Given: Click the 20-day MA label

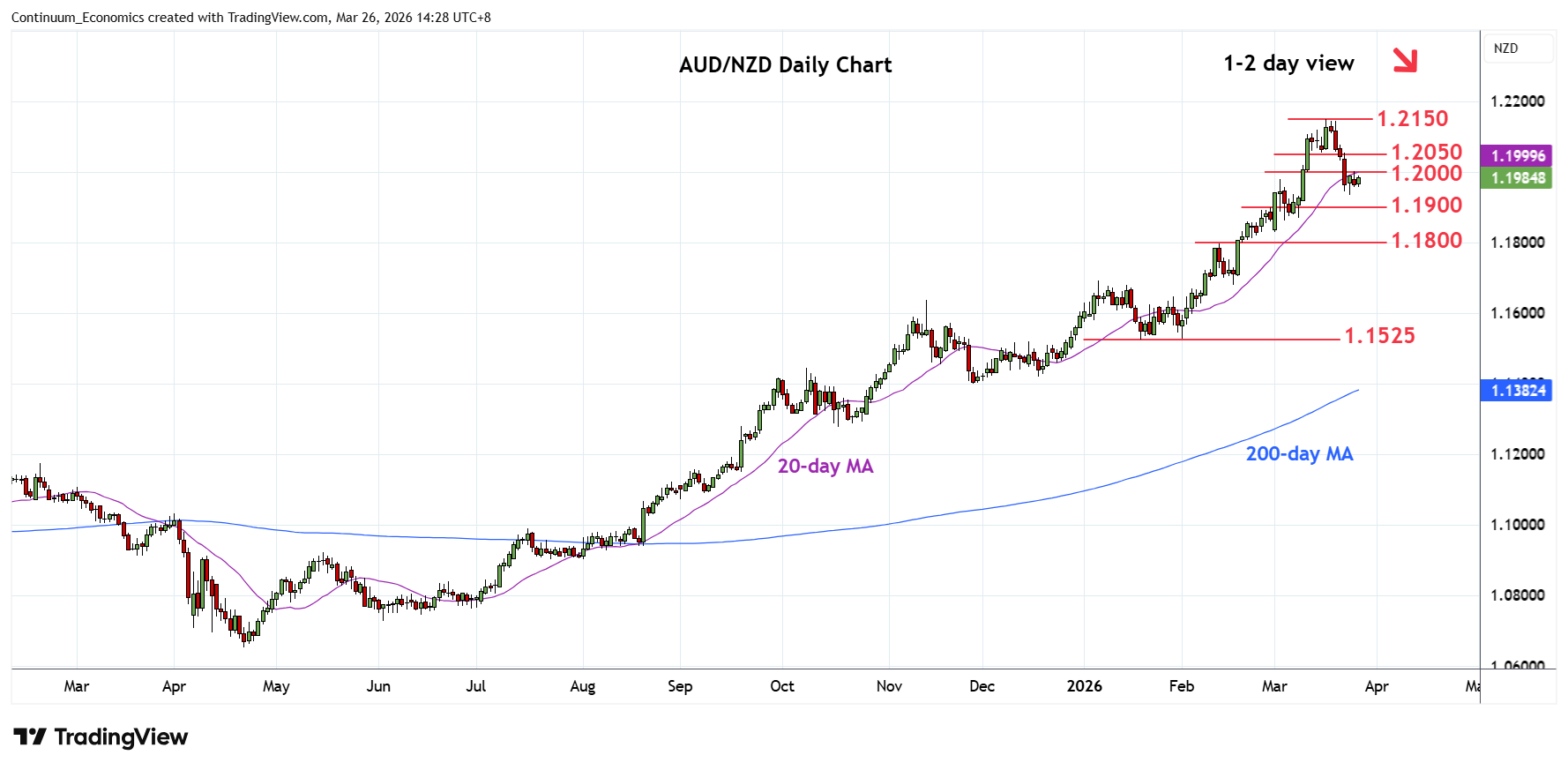Looking at the screenshot, I should coord(825,467).
